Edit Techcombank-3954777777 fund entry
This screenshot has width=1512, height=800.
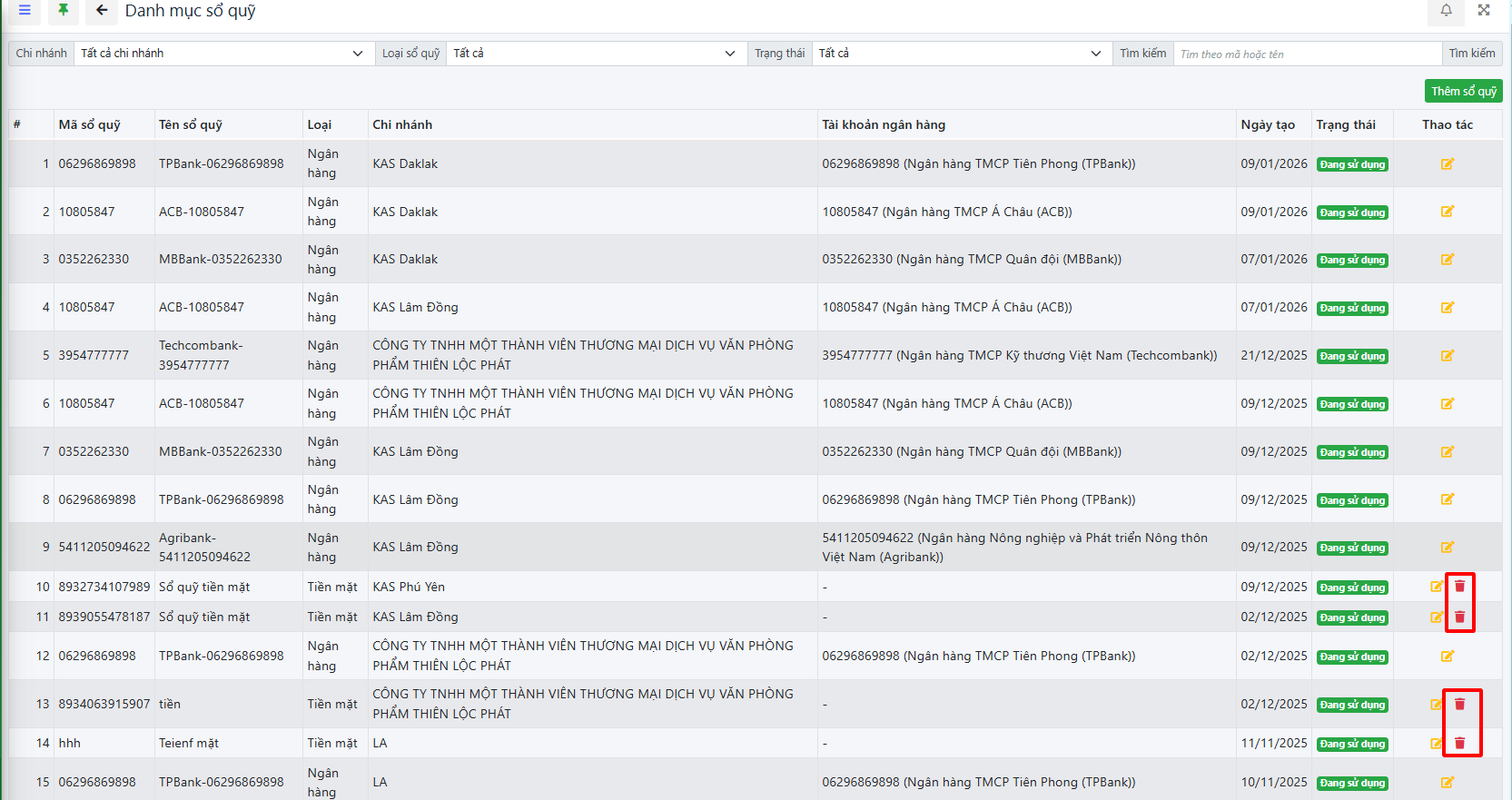click(x=1448, y=356)
